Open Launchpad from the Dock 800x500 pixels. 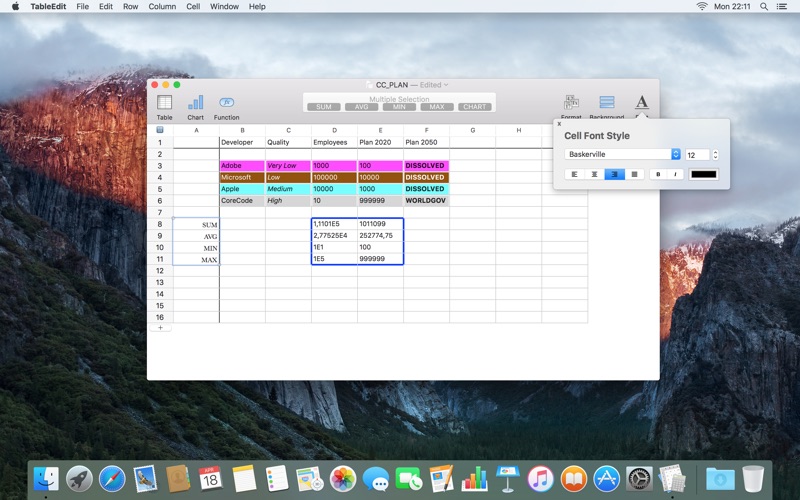(x=79, y=479)
